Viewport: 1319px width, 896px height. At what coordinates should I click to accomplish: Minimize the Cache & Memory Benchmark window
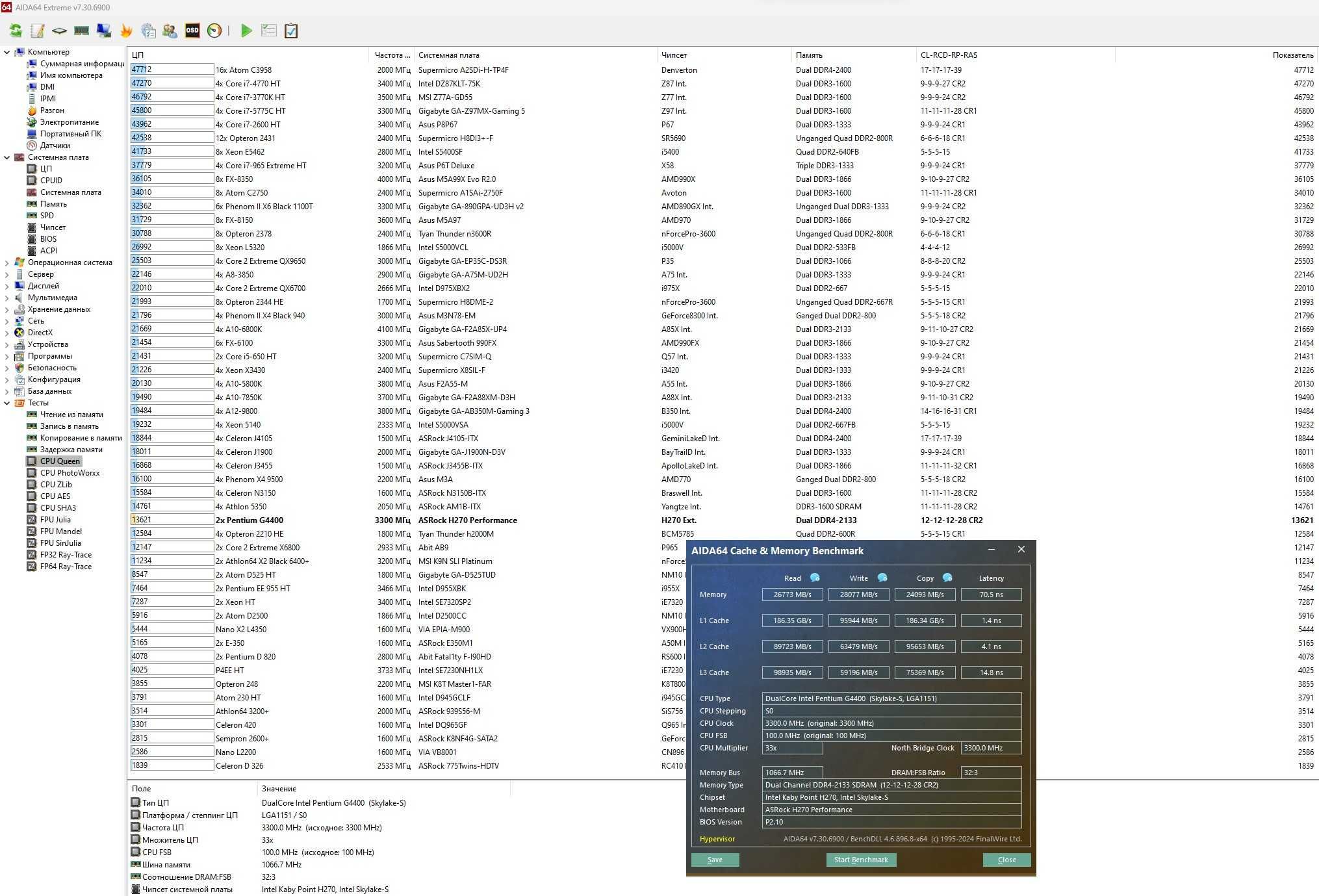coord(992,550)
